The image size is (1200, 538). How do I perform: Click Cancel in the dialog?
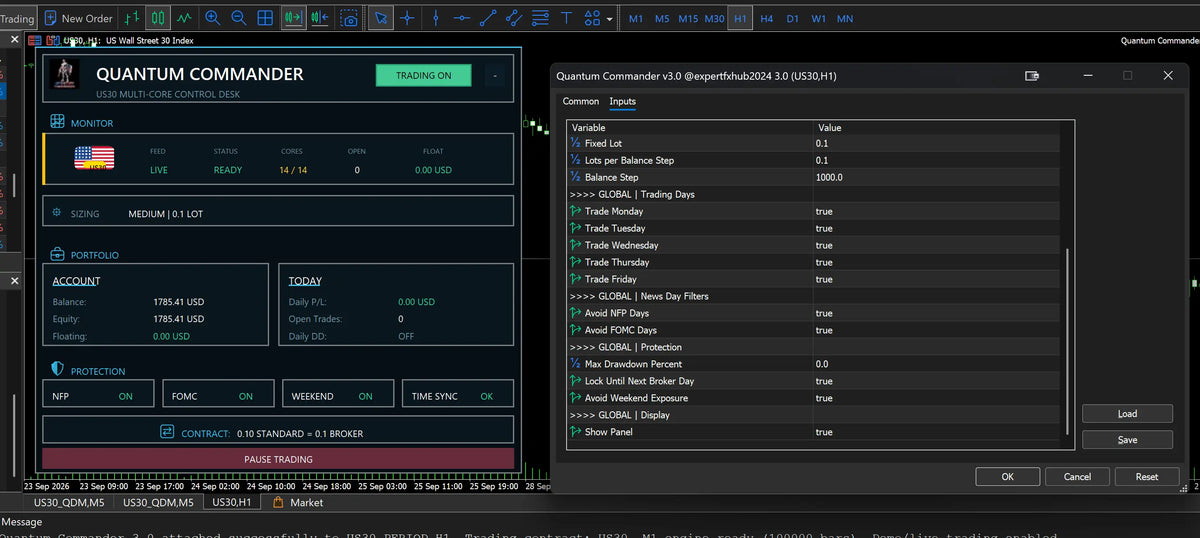click(x=1077, y=477)
